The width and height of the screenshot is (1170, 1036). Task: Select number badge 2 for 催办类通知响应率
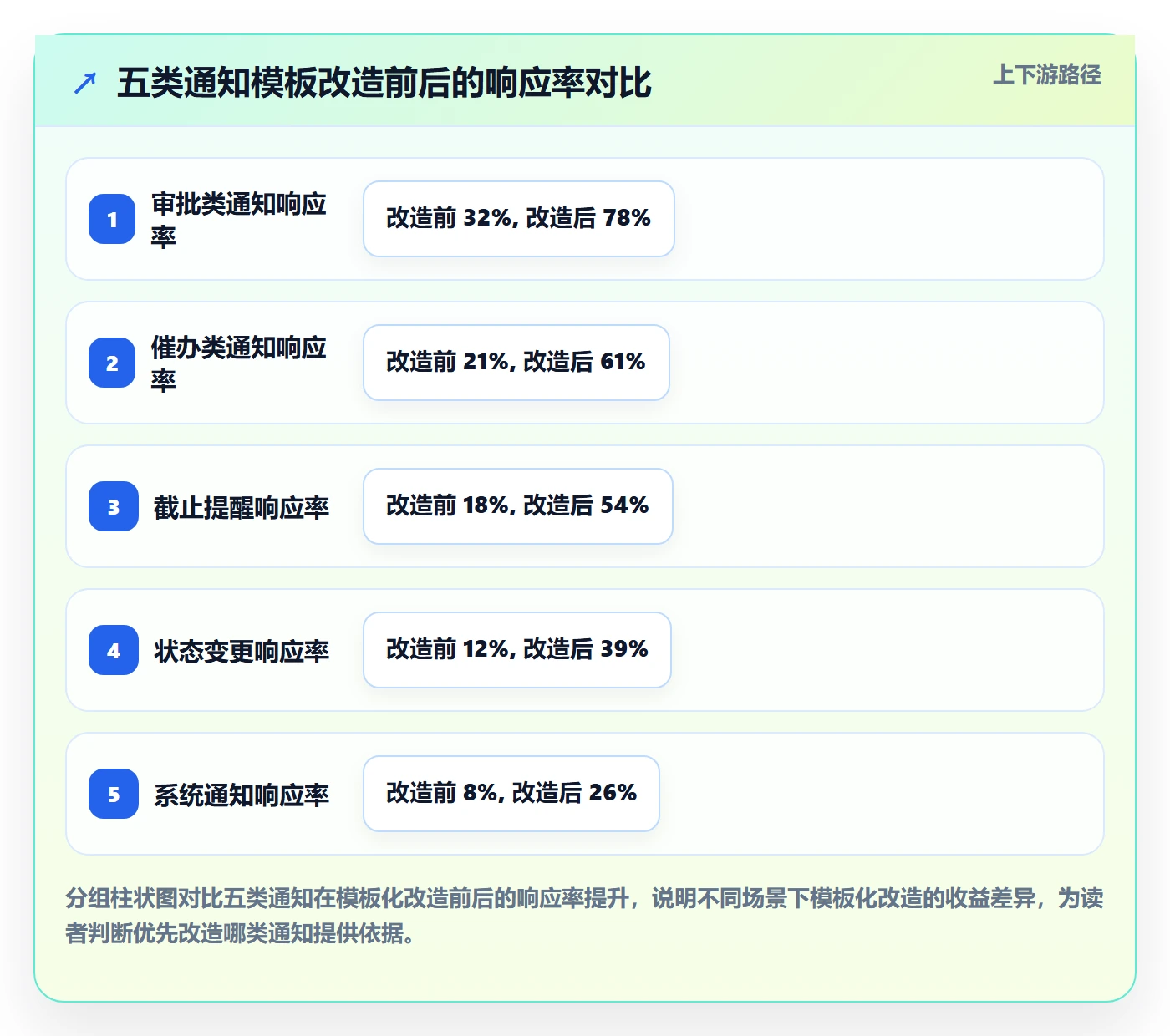click(x=112, y=363)
